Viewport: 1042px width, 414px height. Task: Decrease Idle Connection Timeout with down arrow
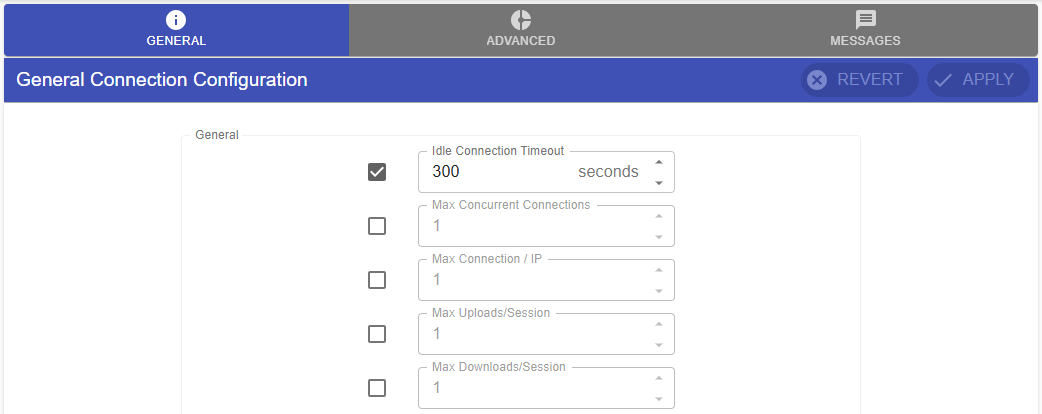click(658, 182)
